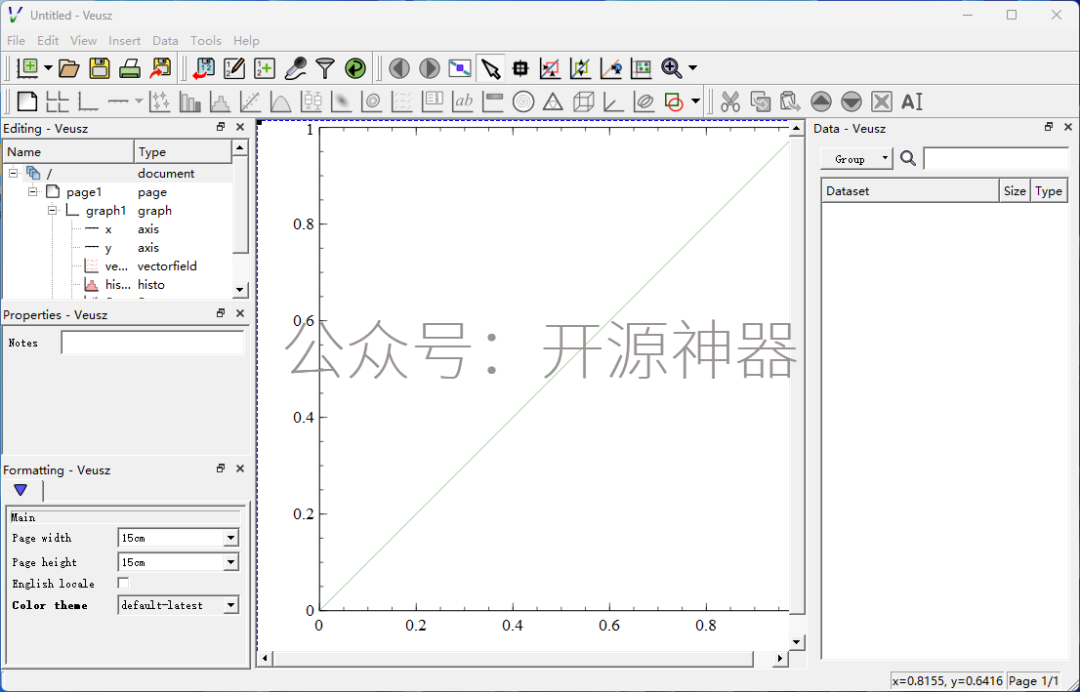Open the Insert menu
The width and height of the screenshot is (1080, 692).
[125, 41]
